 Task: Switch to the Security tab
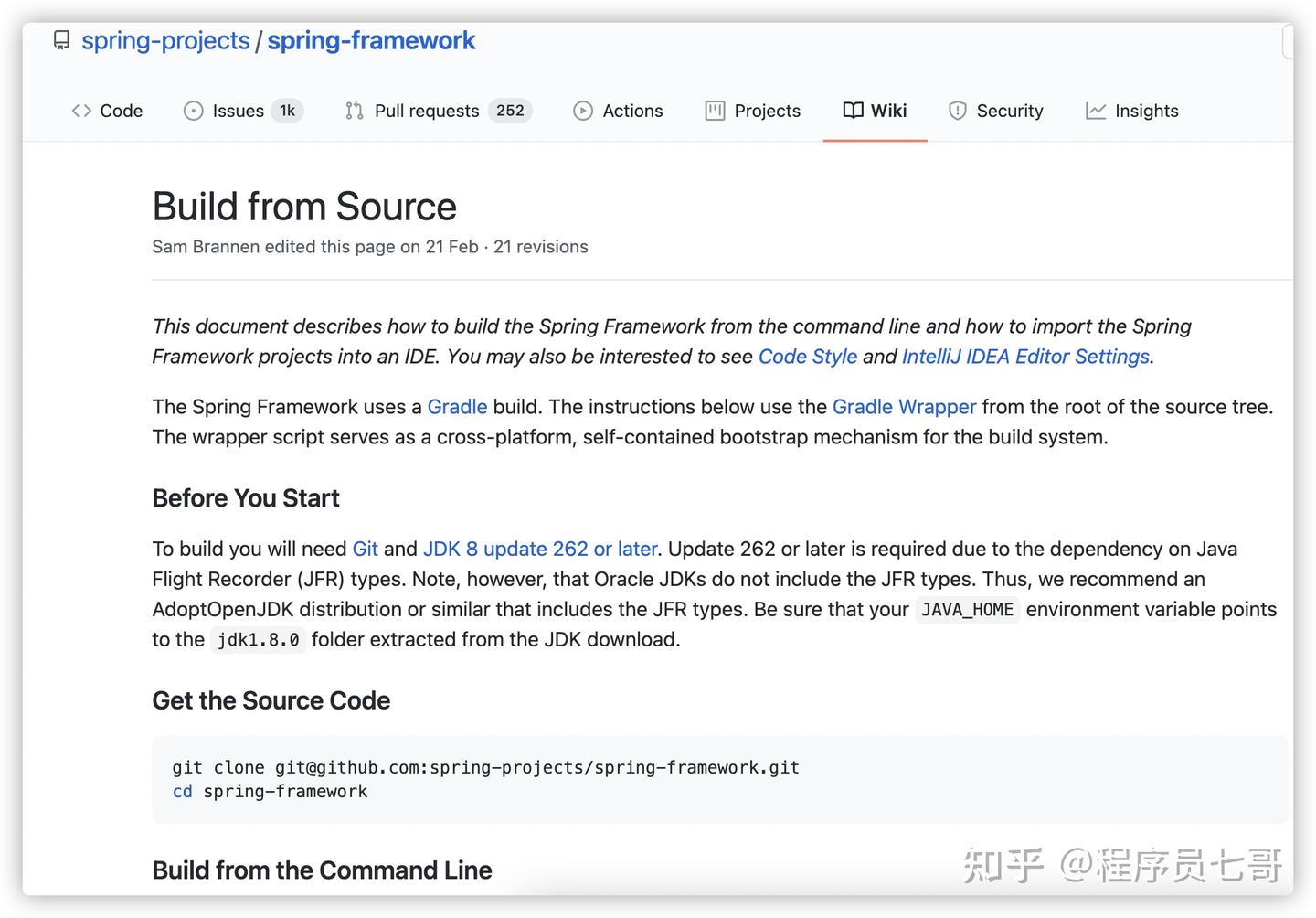point(1009,110)
